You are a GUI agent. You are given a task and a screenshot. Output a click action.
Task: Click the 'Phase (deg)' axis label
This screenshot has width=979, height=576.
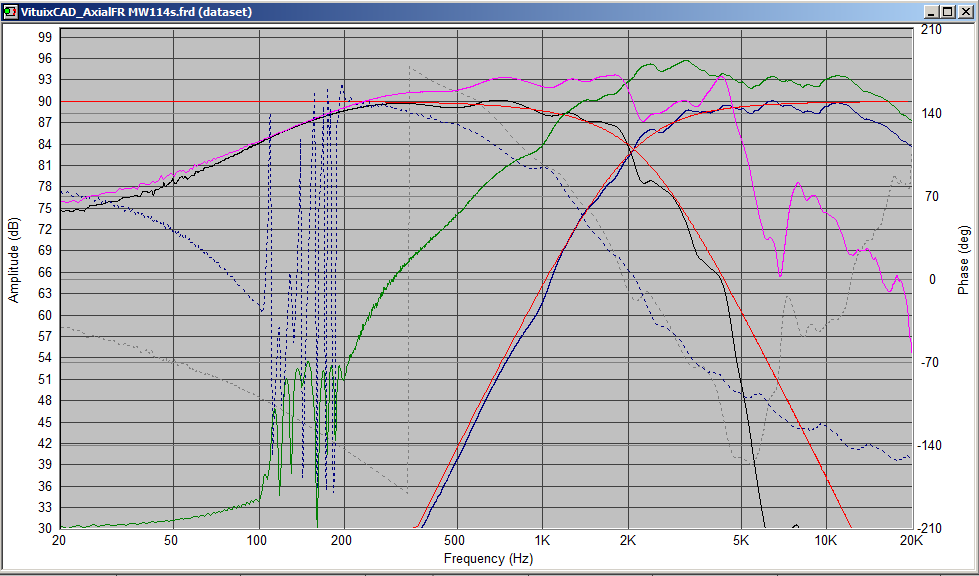pyautogui.click(x=964, y=260)
